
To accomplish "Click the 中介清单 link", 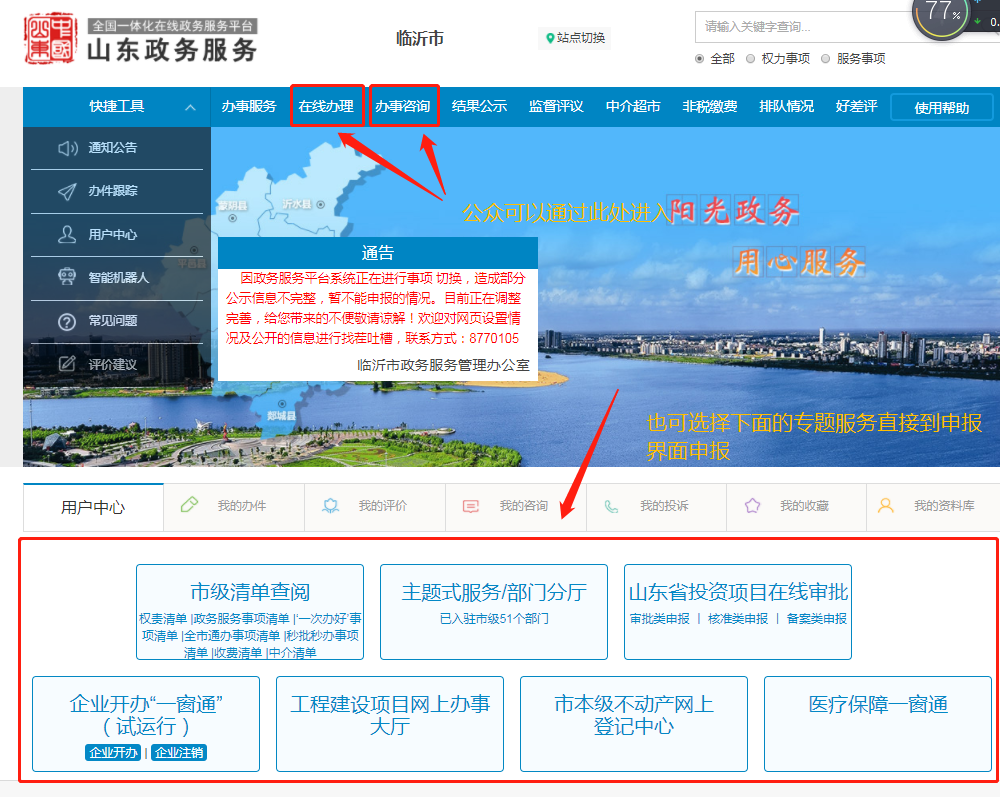I will [293, 653].
